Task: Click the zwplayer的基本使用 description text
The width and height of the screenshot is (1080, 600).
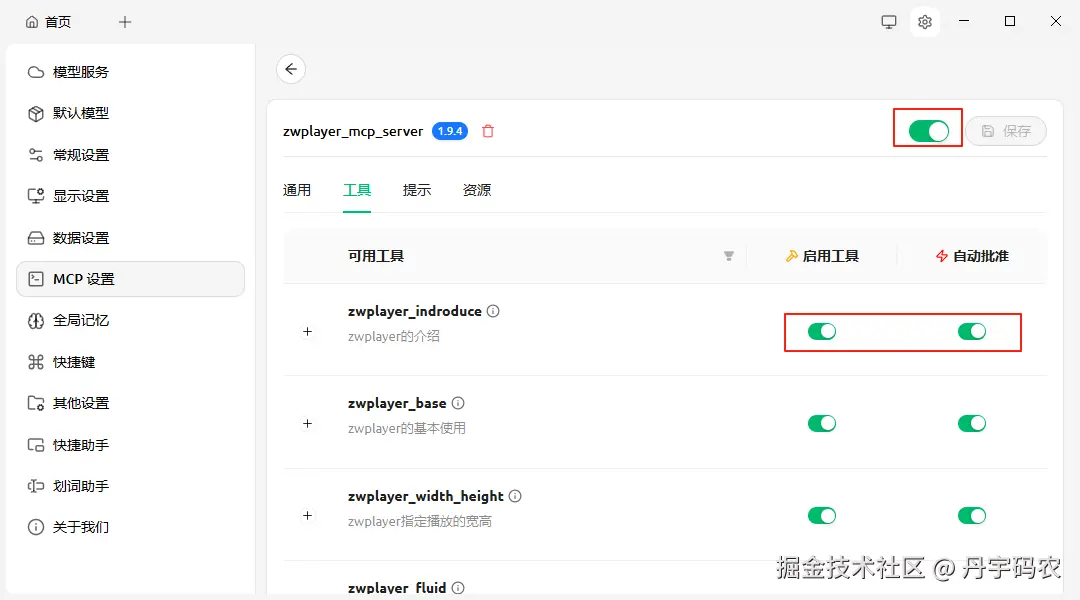Action: click(x=406, y=428)
